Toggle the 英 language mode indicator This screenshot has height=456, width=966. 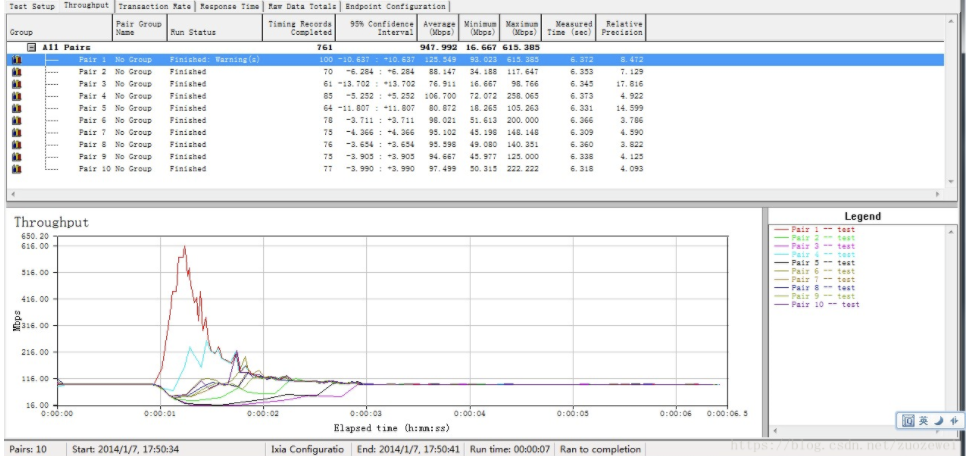click(923, 421)
